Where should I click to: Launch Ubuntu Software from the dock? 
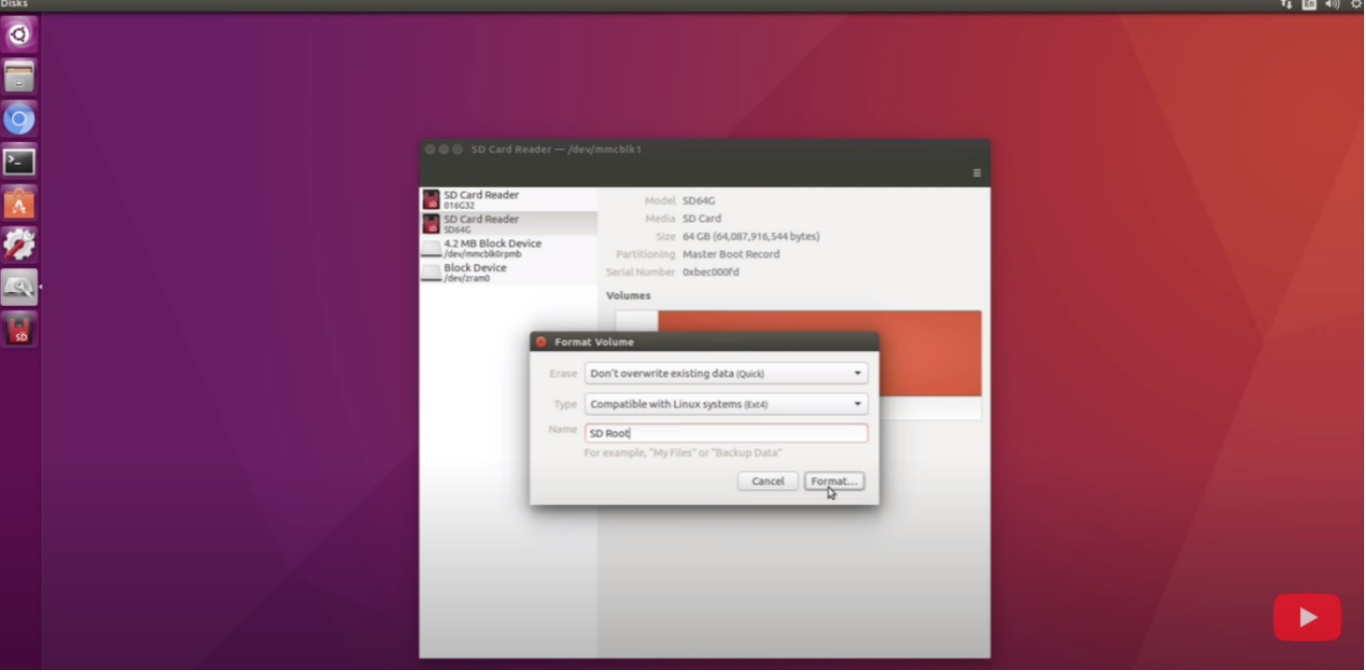(x=18, y=203)
